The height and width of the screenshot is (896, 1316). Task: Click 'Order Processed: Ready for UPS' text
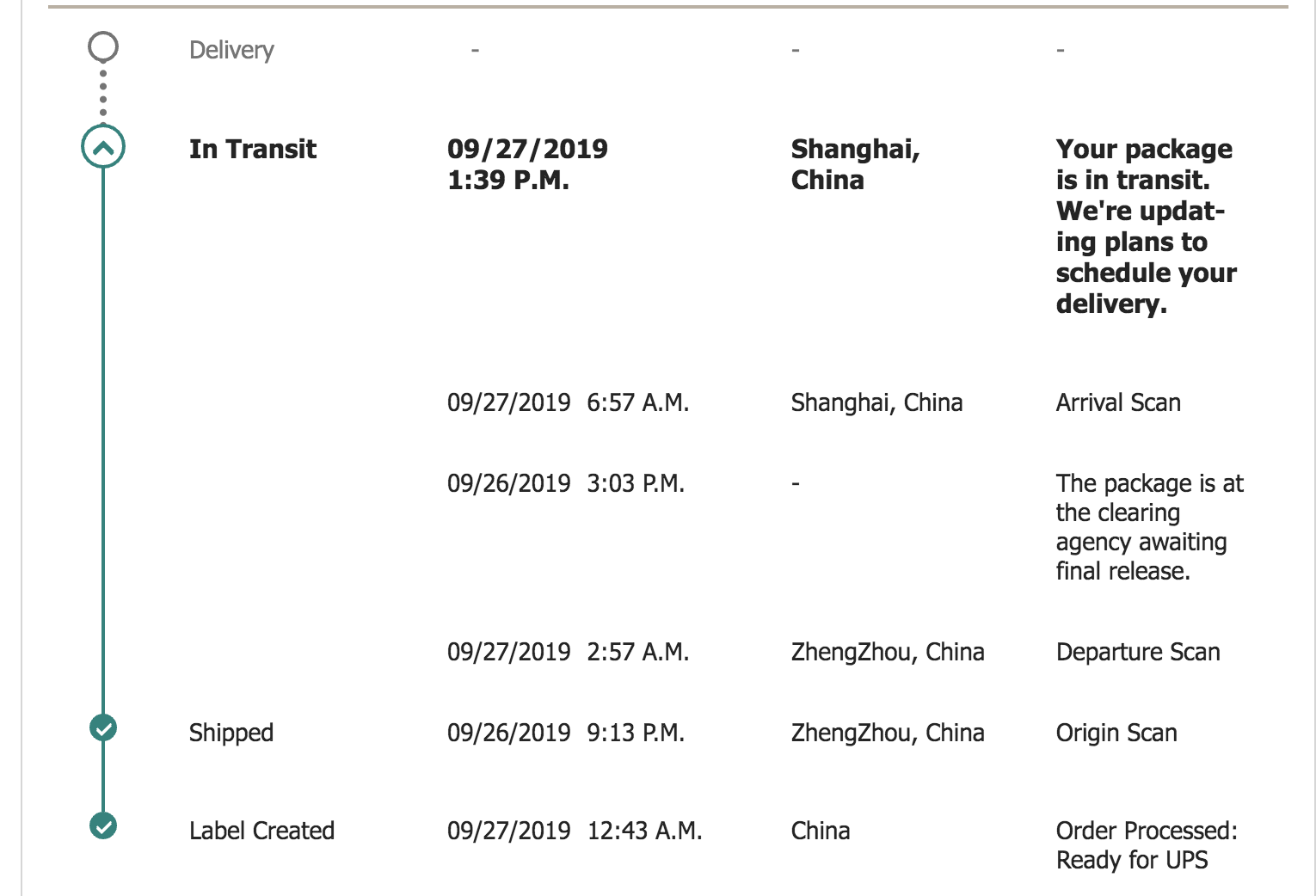point(1147,845)
